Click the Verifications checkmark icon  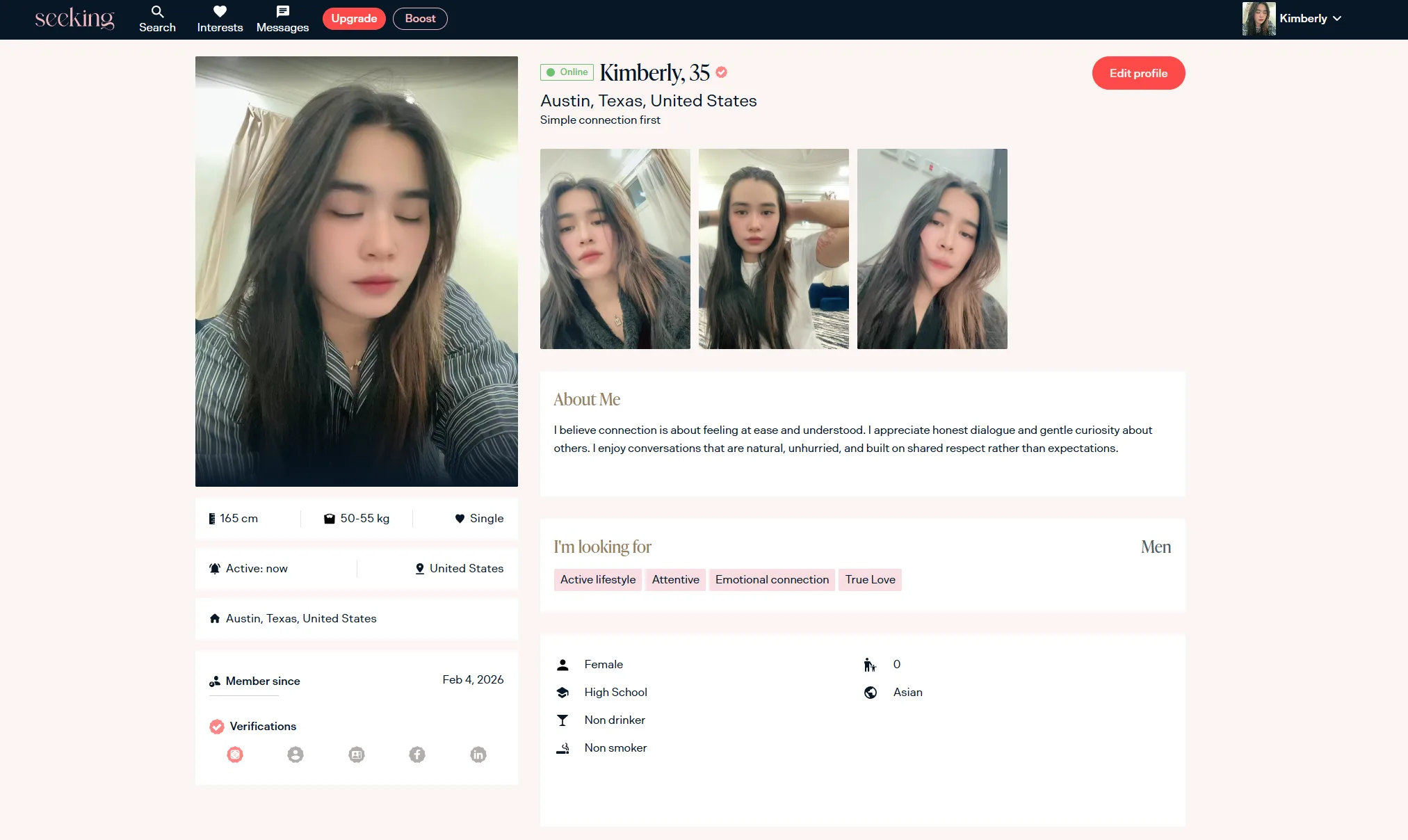217,727
